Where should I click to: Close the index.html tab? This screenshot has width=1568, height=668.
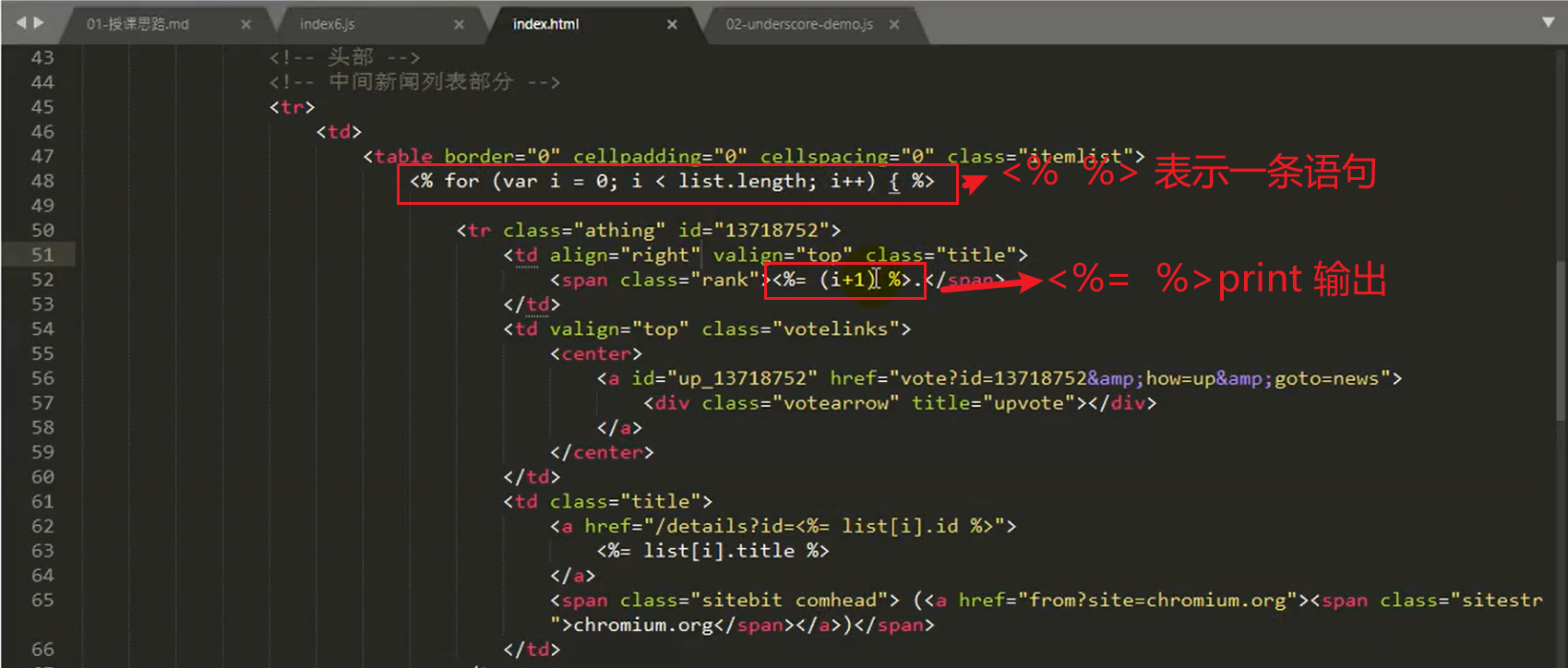(672, 25)
